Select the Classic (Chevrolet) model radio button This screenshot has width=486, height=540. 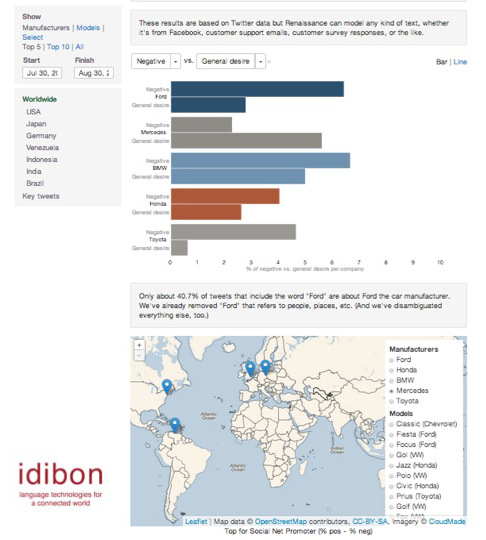pos(391,425)
